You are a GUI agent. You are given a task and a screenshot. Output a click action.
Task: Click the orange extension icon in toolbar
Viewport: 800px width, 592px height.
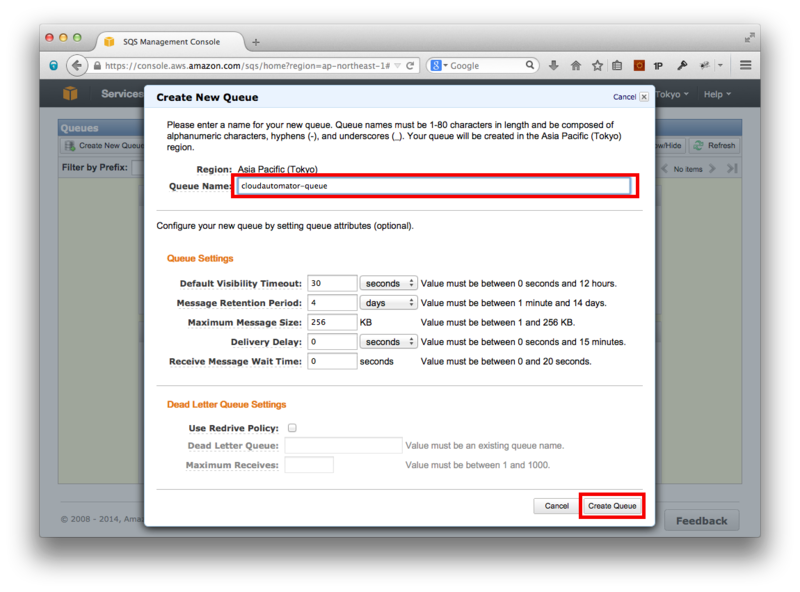[639, 65]
